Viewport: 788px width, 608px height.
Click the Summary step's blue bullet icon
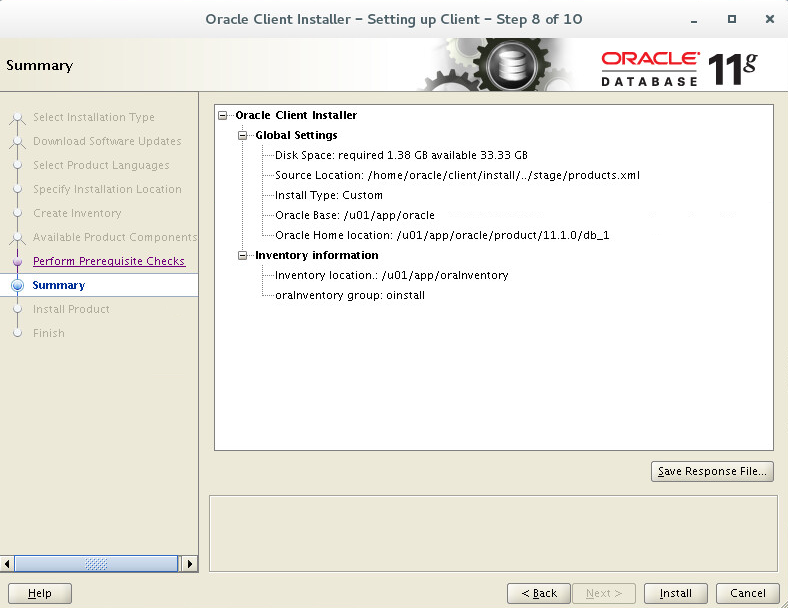point(18,285)
